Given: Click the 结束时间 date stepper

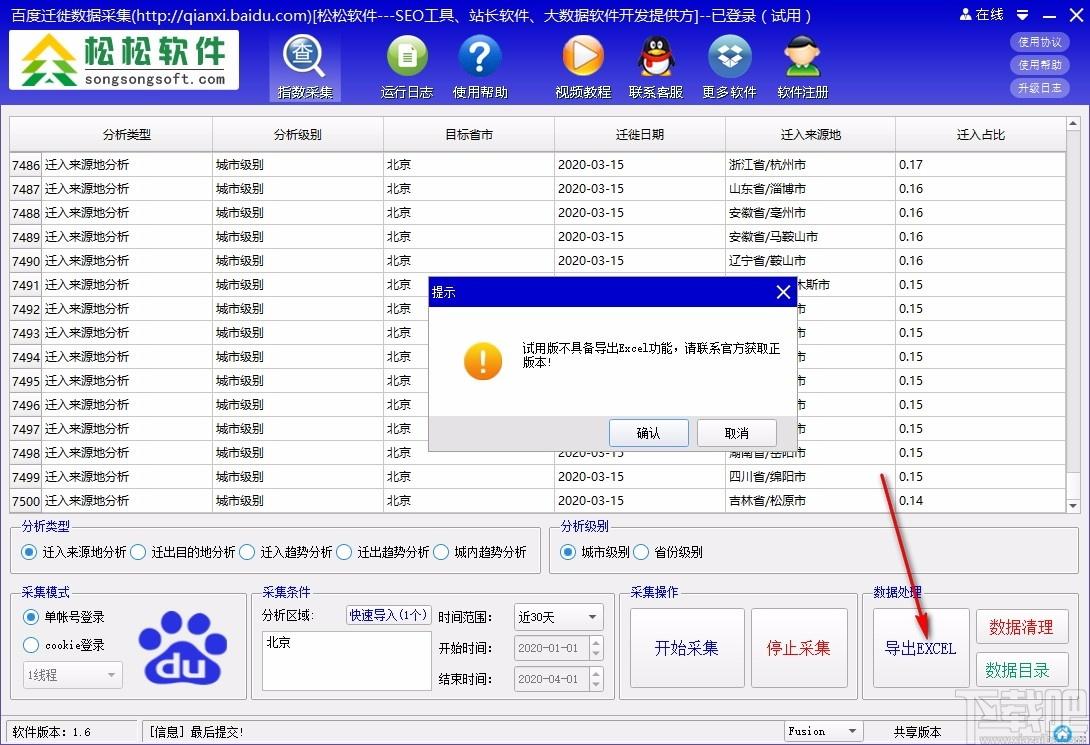Looking at the screenshot, I should (x=596, y=678).
